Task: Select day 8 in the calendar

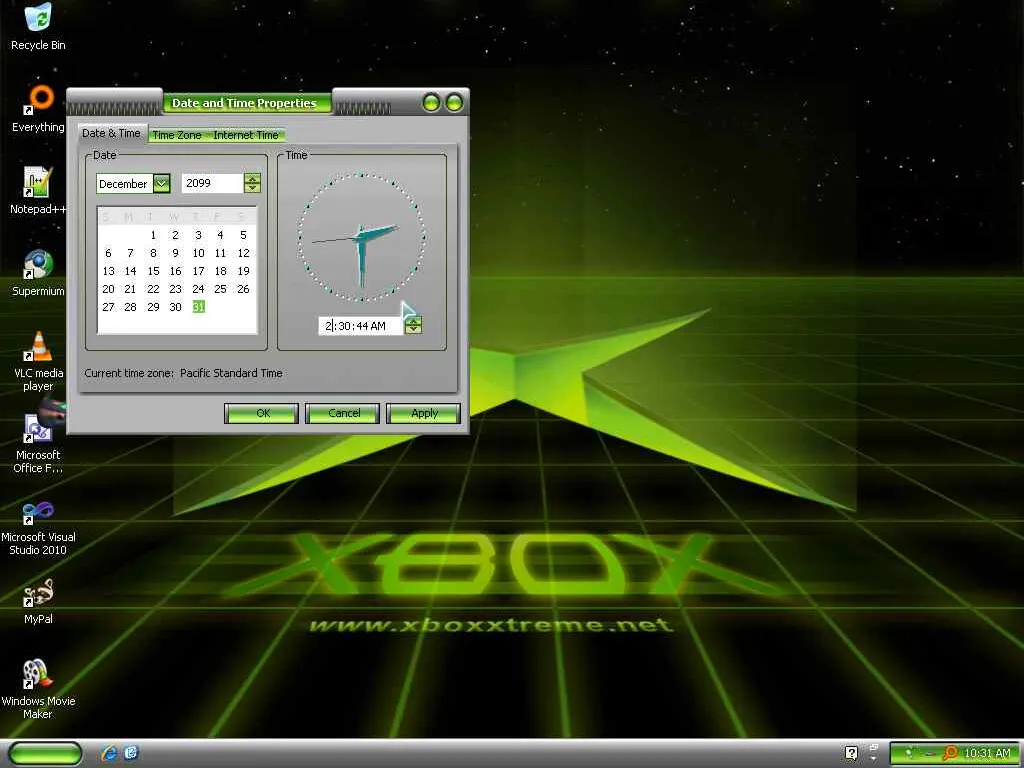Action: (x=153, y=253)
